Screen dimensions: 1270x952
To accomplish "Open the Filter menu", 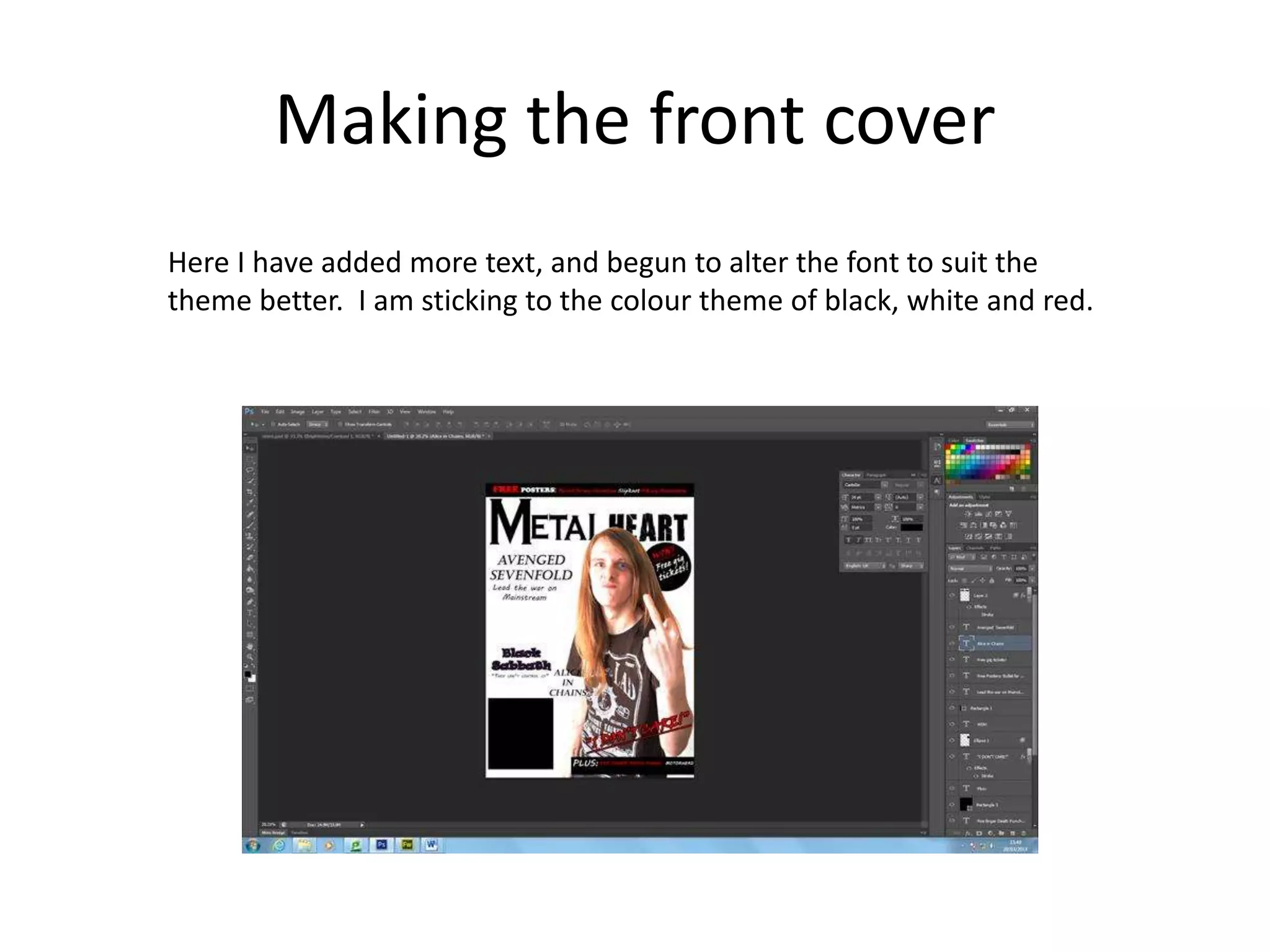I will pyautogui.click(x=374, y=412).
